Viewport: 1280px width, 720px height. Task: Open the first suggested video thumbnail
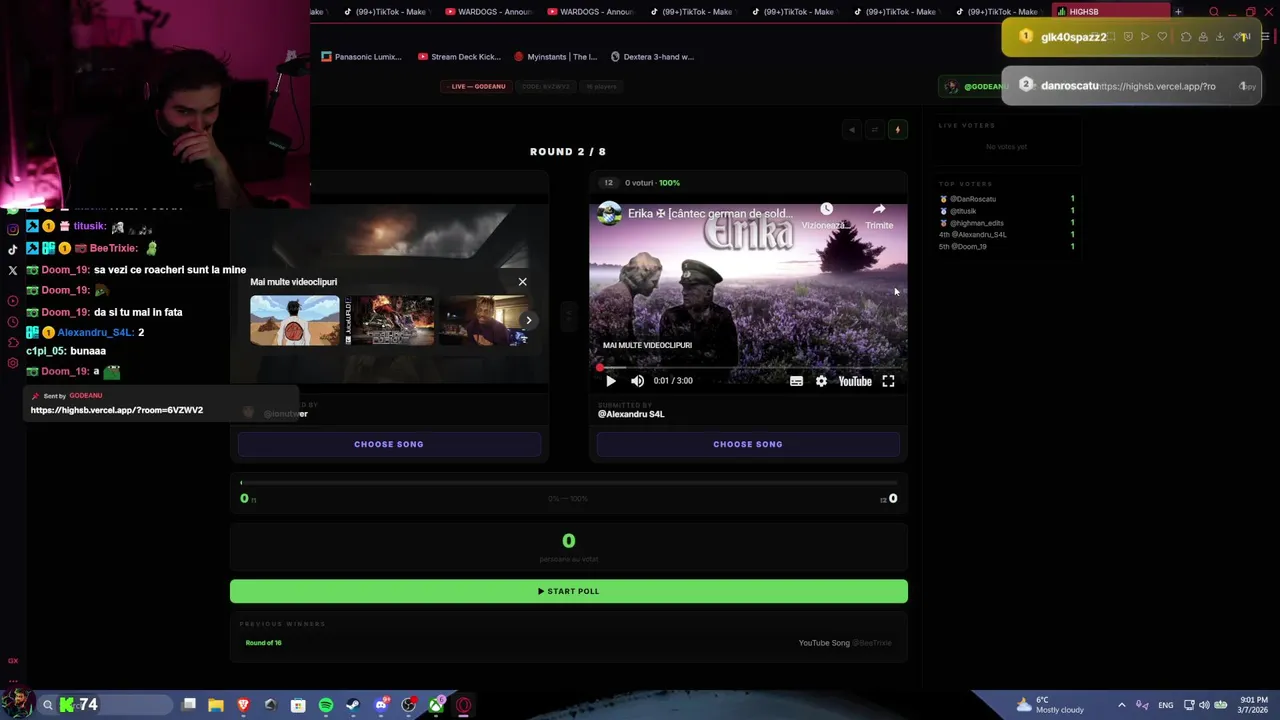295,320
